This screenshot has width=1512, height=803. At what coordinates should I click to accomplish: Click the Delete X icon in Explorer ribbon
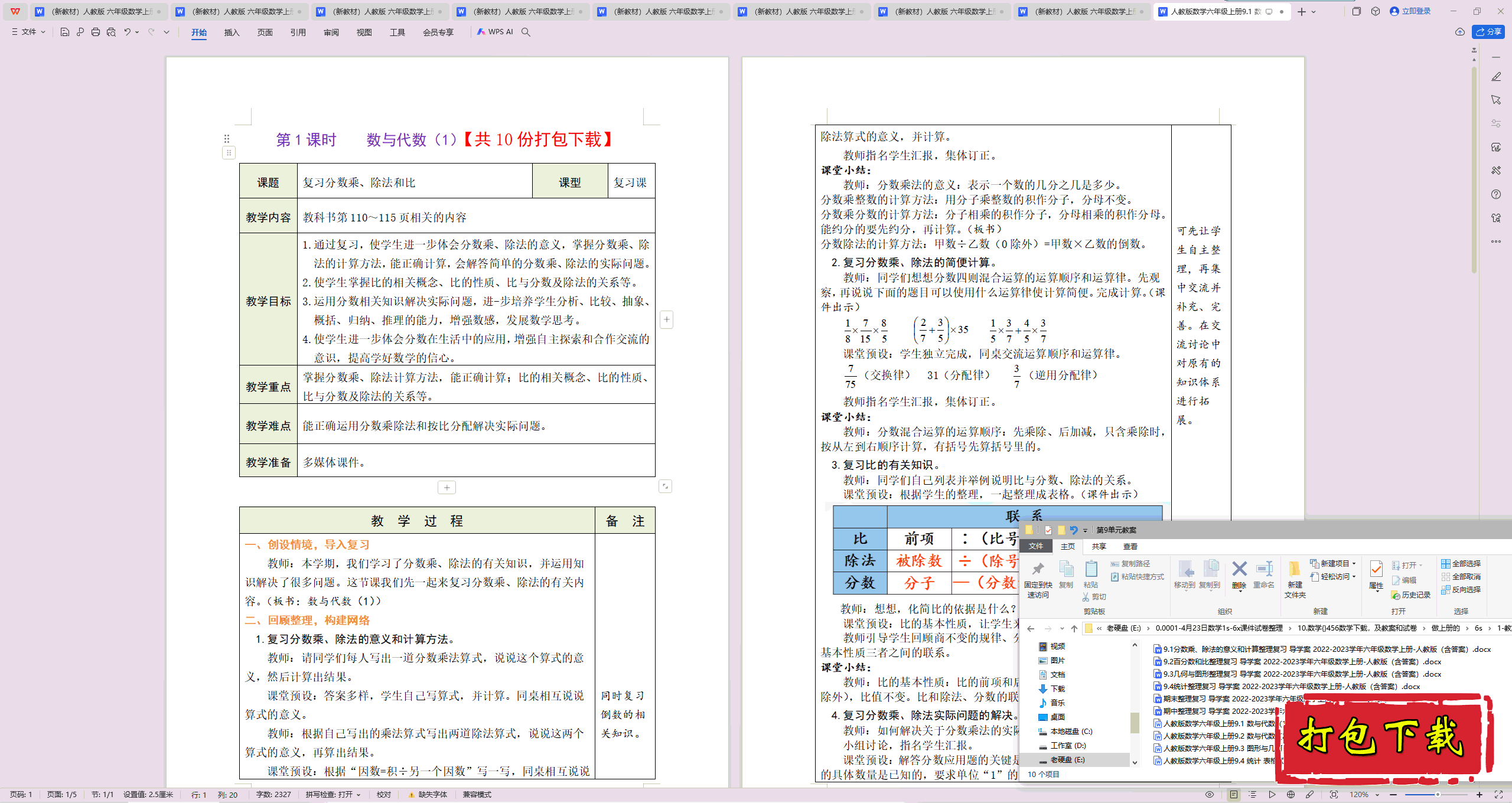1239,574
